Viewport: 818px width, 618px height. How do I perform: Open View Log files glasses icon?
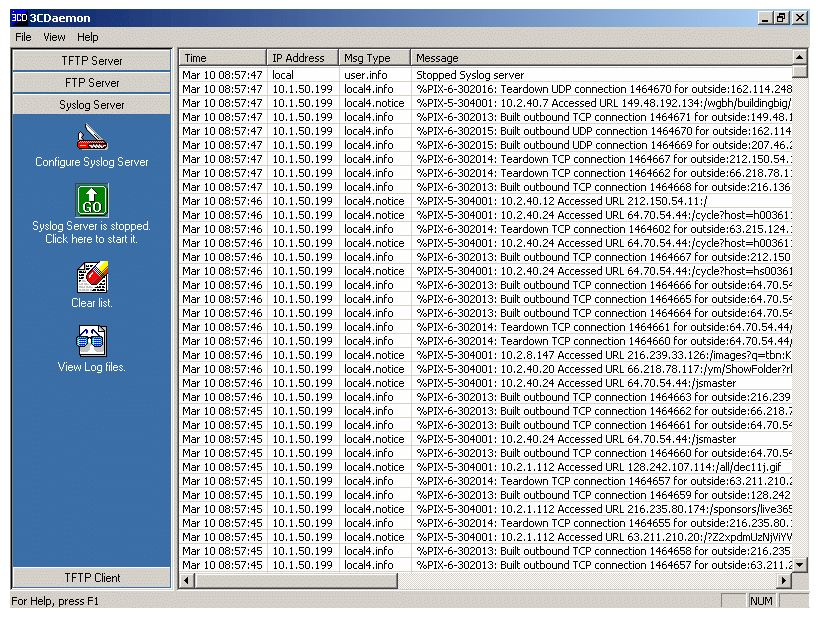pyautogui.click(x=91, y=341)
